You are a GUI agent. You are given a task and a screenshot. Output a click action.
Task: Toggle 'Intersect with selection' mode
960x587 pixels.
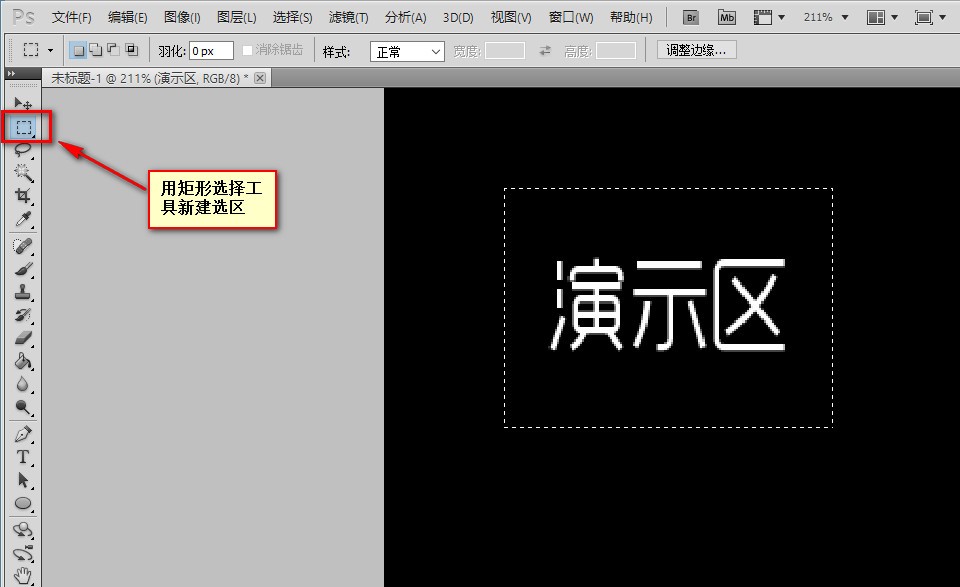131,50
